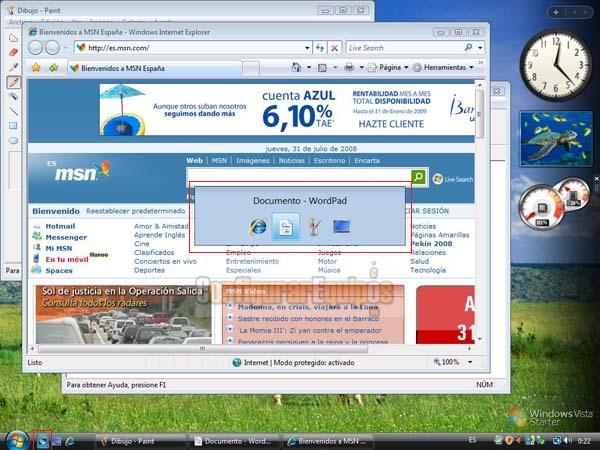Viewport: 600px width, 450px height.
Task: Focus the IE address bar
Action: click(192, 48)
